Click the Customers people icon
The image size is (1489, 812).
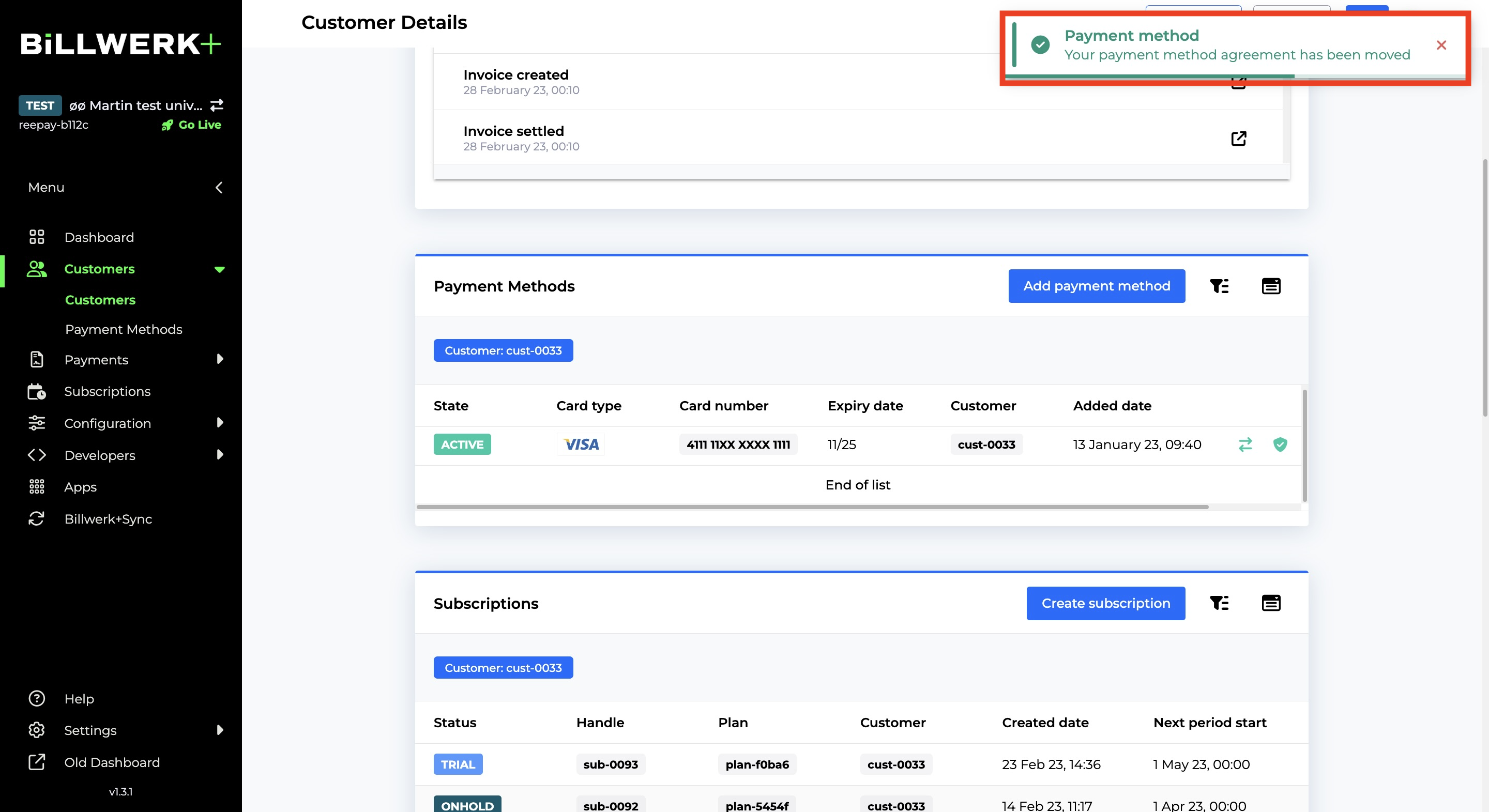point(37,269)
